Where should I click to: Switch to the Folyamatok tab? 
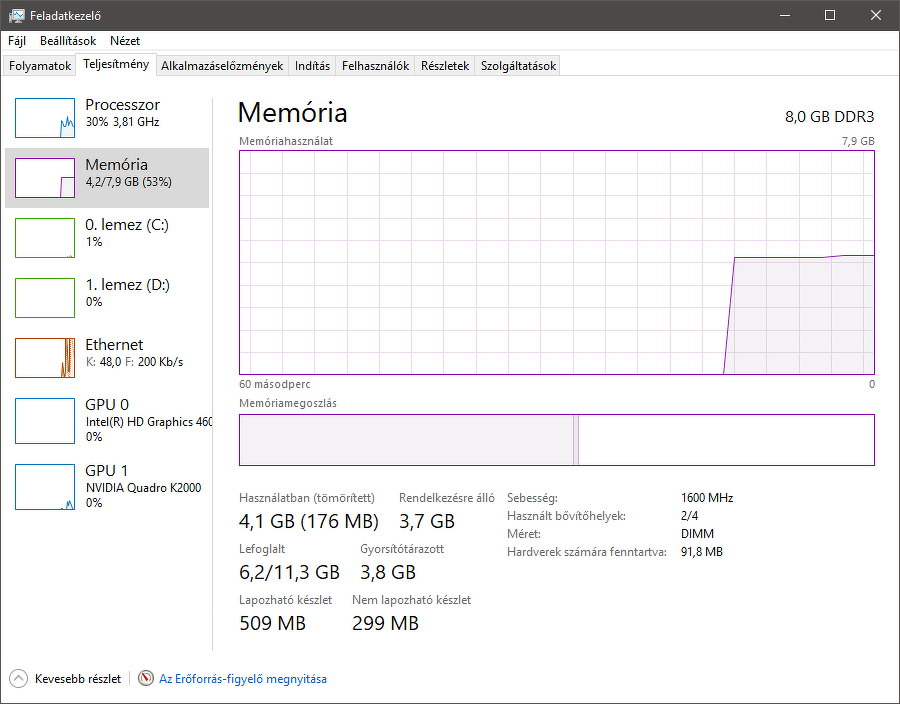coord(40,66)
